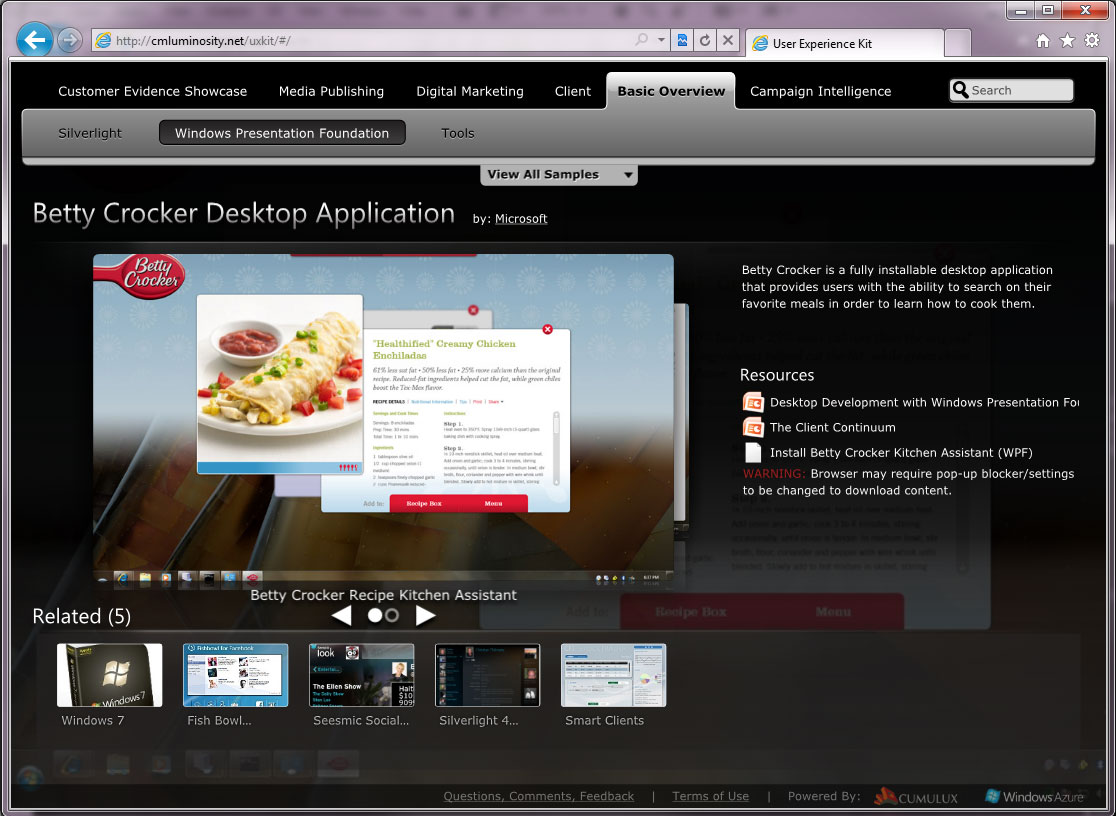Open the address bar autocomplete dropdown arrow
Screen dimensions: 1116x816
[x=661, y=41]
